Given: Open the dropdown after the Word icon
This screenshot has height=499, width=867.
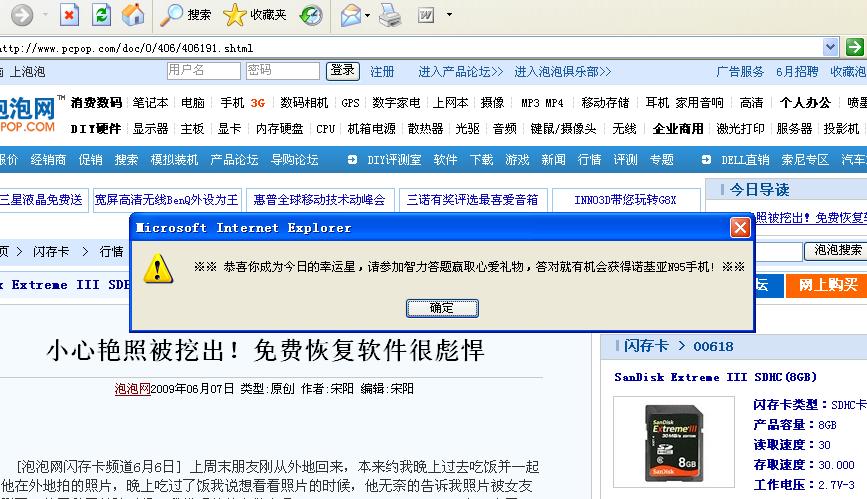Looking at the screenshot, I should pos(449,15).
